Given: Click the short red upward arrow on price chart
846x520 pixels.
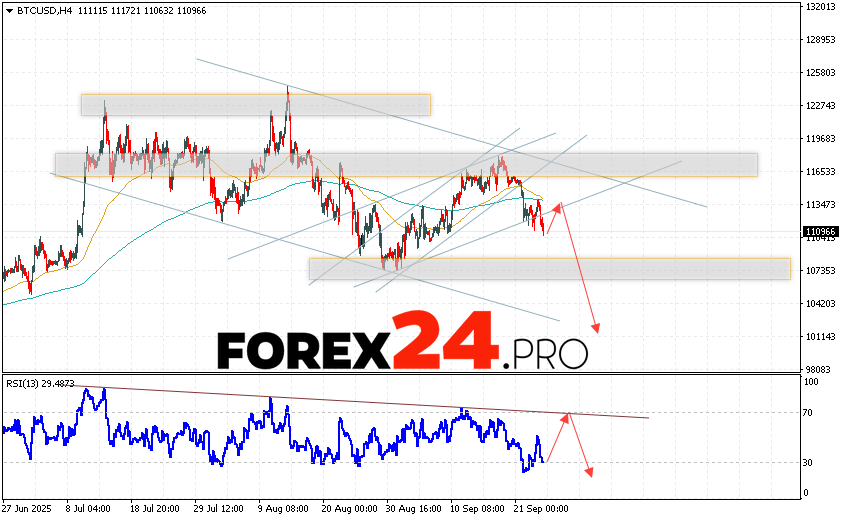Looking at the screenshot, I should 554,218.
